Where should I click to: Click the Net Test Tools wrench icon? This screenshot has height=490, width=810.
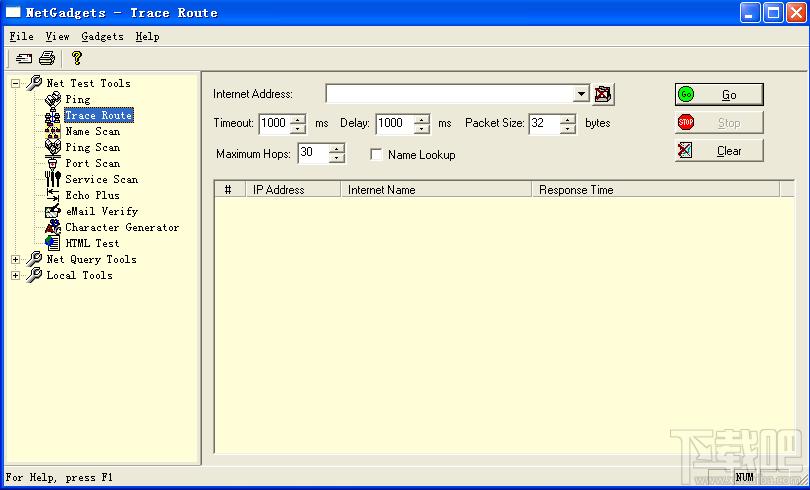coord(34,83)
